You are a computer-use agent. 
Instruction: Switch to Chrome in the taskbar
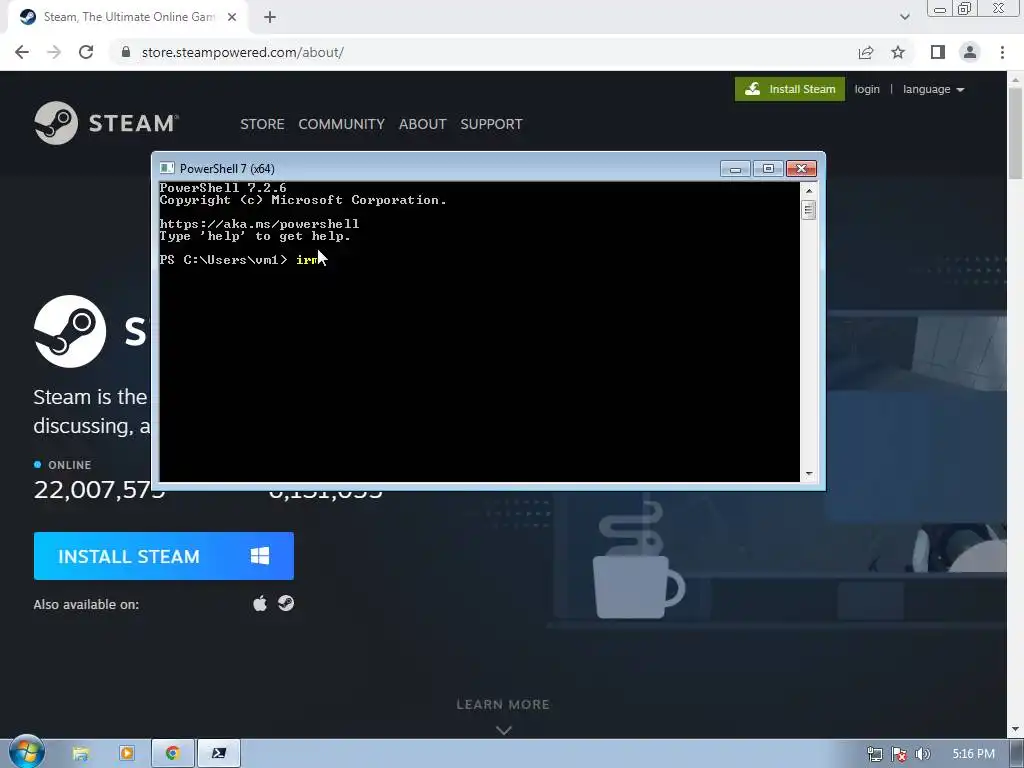coord(172,754)
